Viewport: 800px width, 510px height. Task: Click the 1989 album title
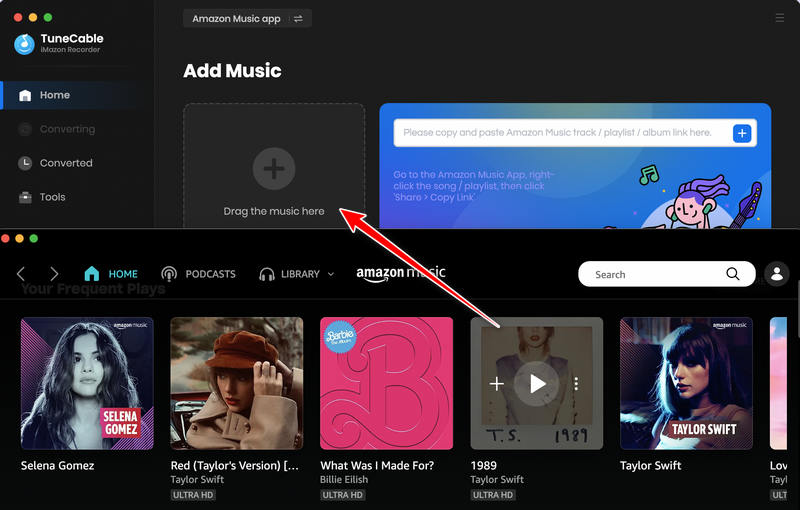pos(484,466)
